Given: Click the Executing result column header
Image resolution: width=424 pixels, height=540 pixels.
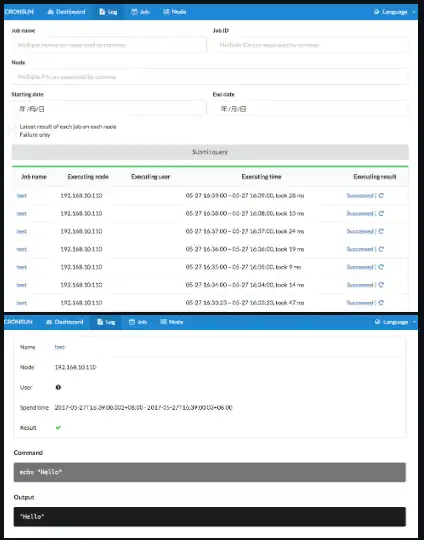Looking at the screenshot, I should tap(375, 177).
